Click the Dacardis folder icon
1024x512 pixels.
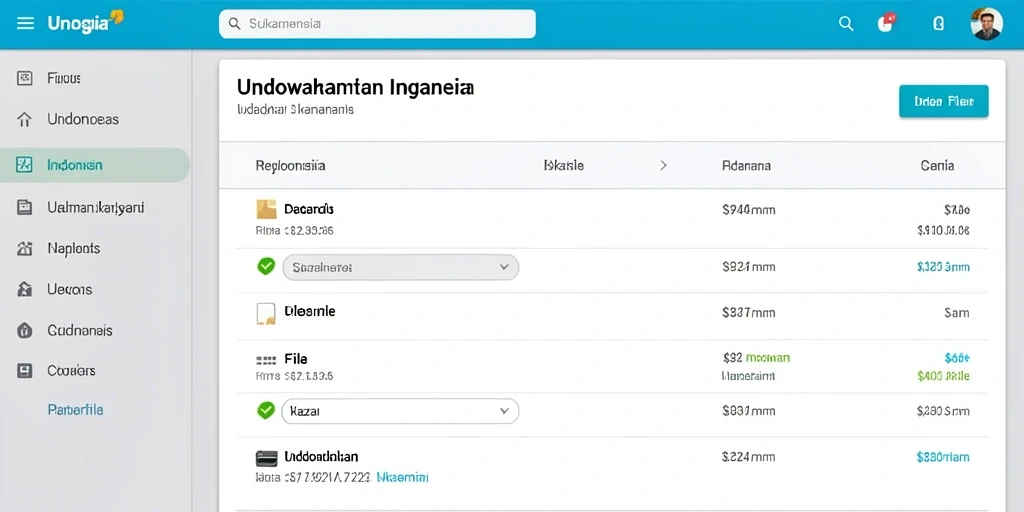coord(266,210)
